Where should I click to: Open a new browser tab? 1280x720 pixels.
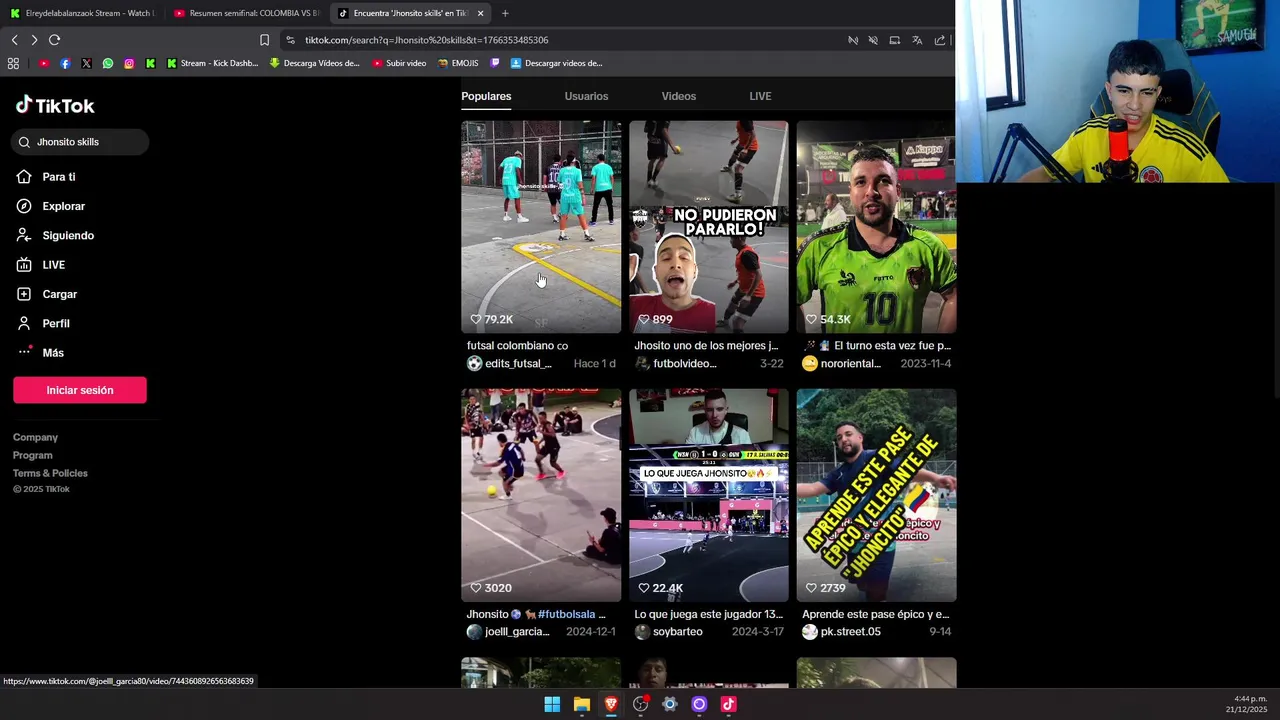tap(505, 13)
